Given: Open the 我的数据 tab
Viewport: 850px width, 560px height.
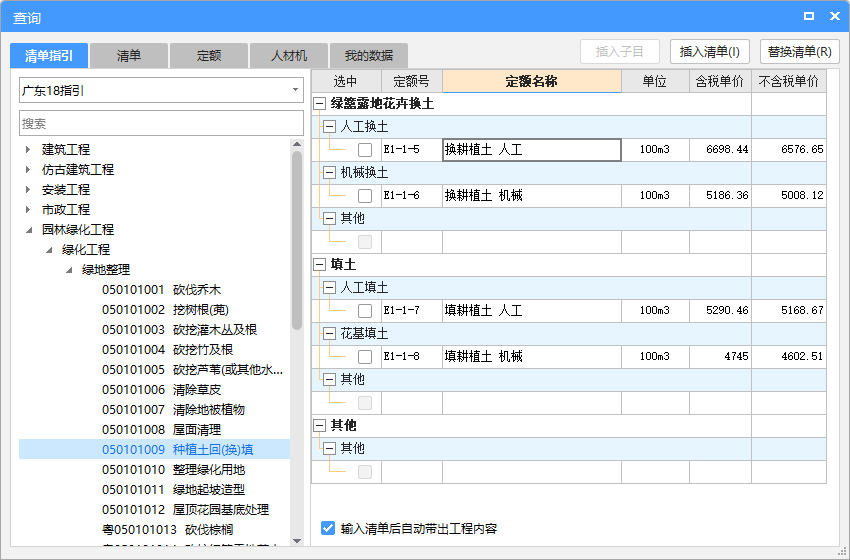Looking at the screenshot, I should coord(369,55).
